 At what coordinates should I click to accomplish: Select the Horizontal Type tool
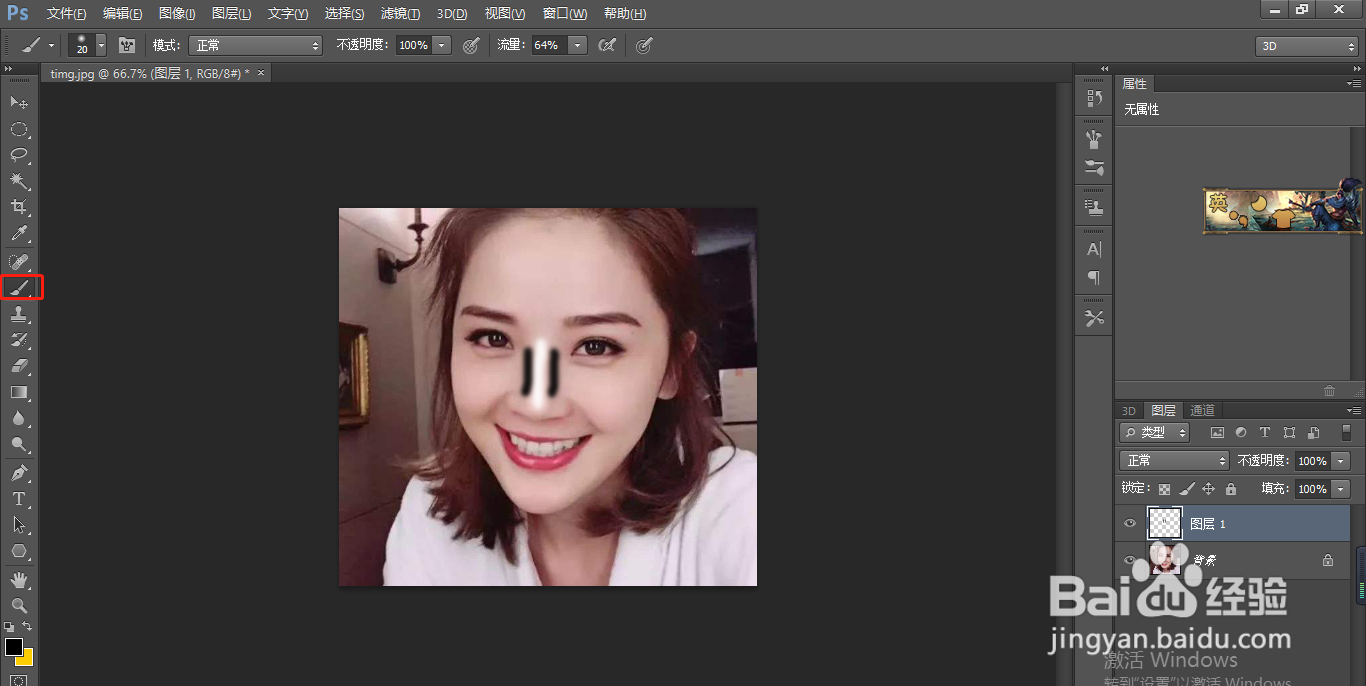tap(19, 498)
